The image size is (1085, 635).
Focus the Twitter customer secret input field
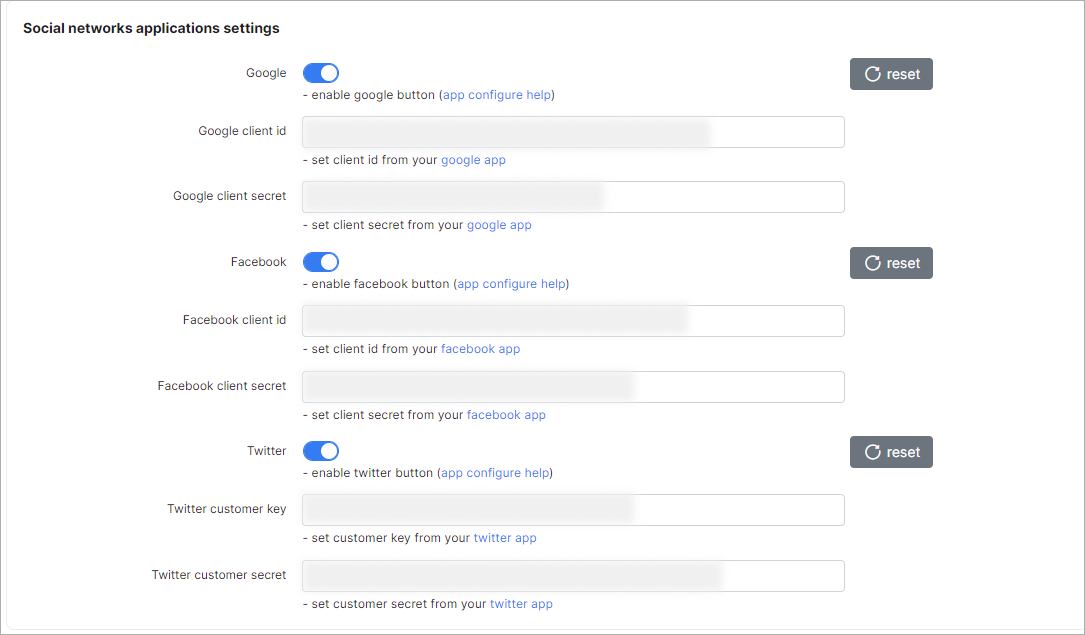[572, 575]
